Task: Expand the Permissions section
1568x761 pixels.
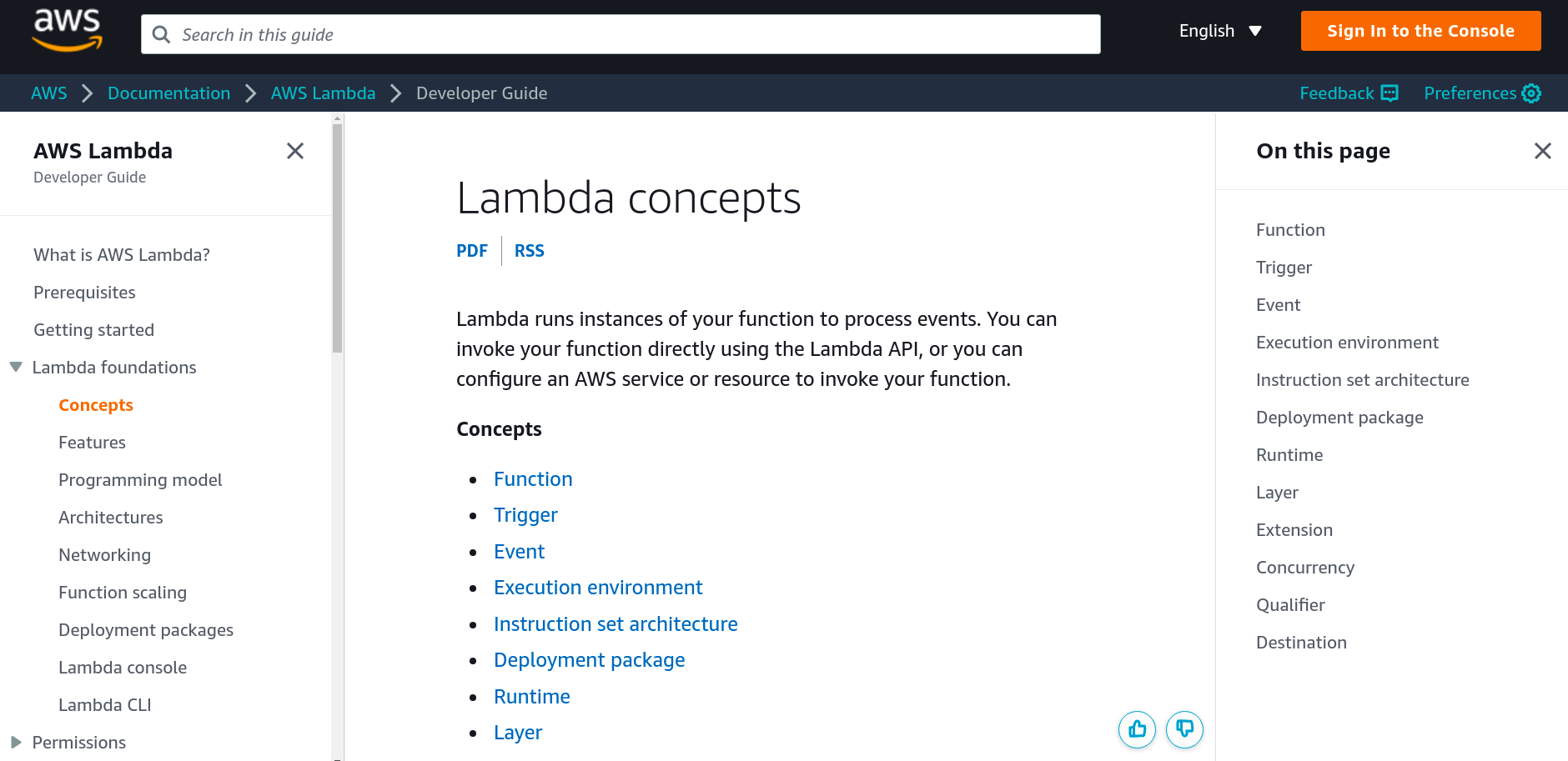Action: (16, 743)
